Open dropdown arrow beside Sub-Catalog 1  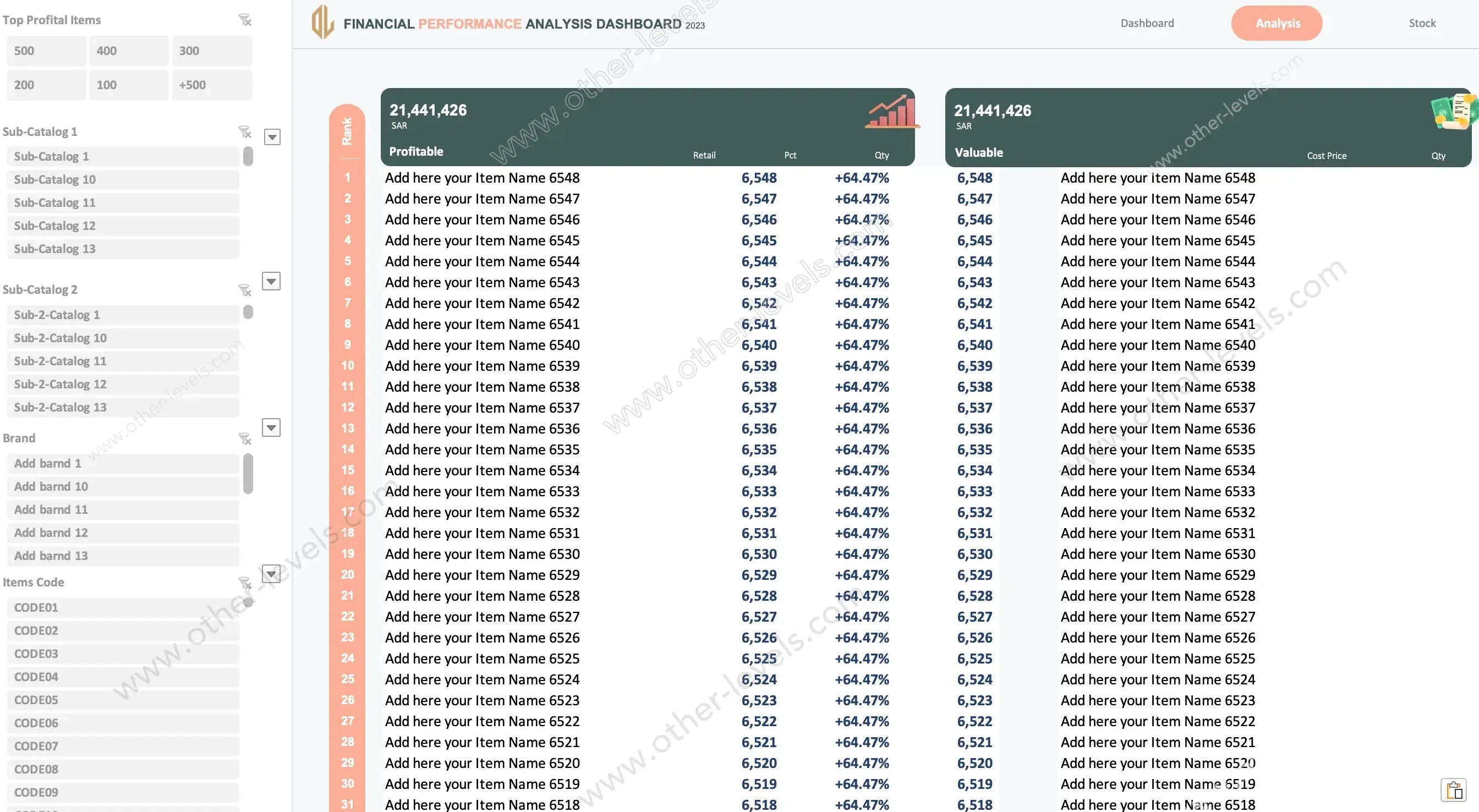[x=272, y=137]
